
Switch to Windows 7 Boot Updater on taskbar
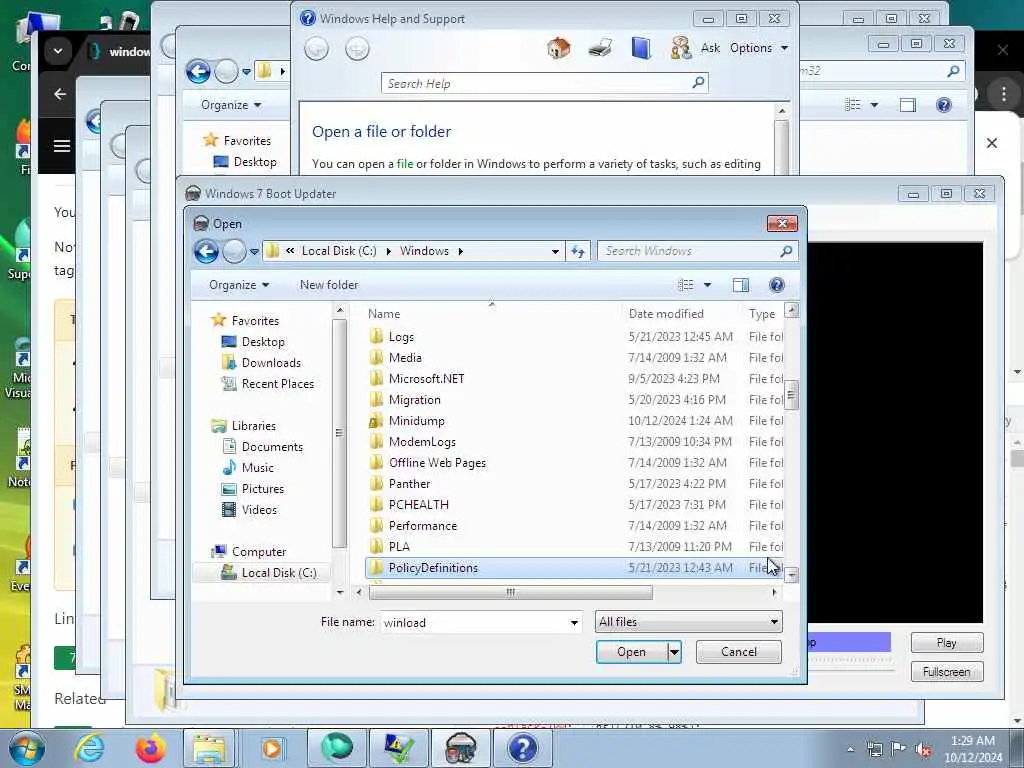pyautogui.click(x=461, y=748)
